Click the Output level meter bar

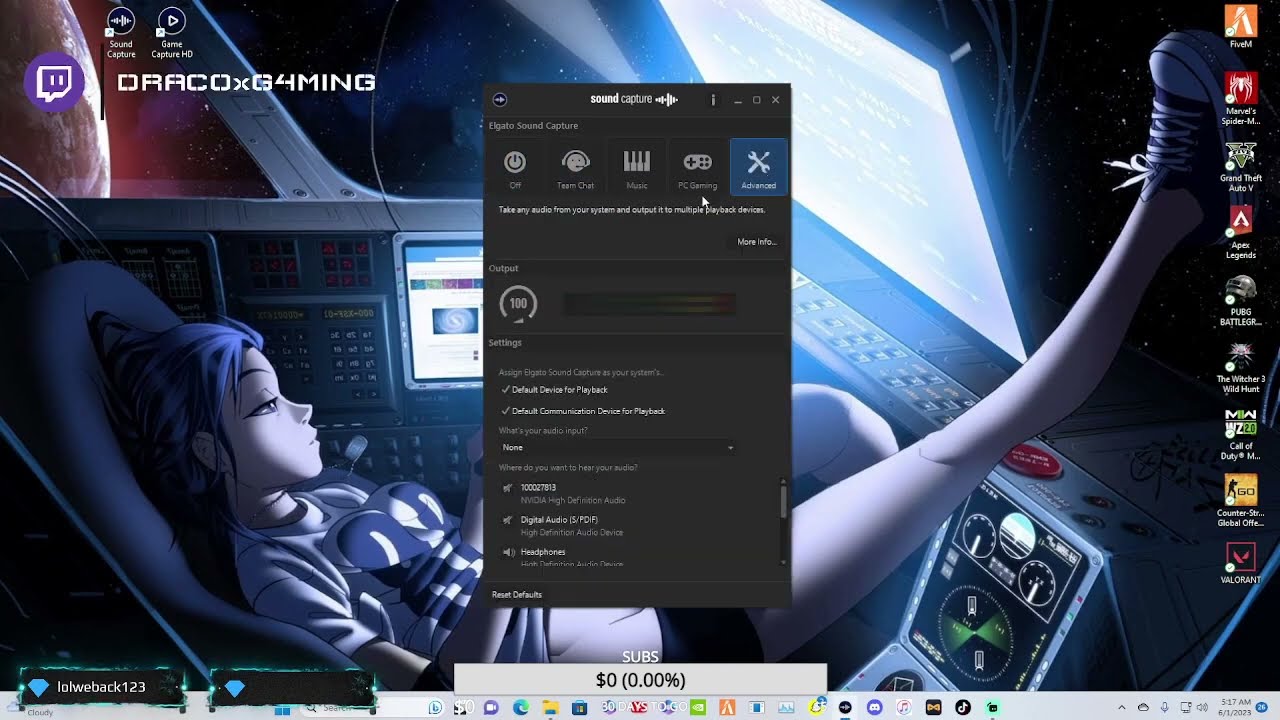coord(650,304)
